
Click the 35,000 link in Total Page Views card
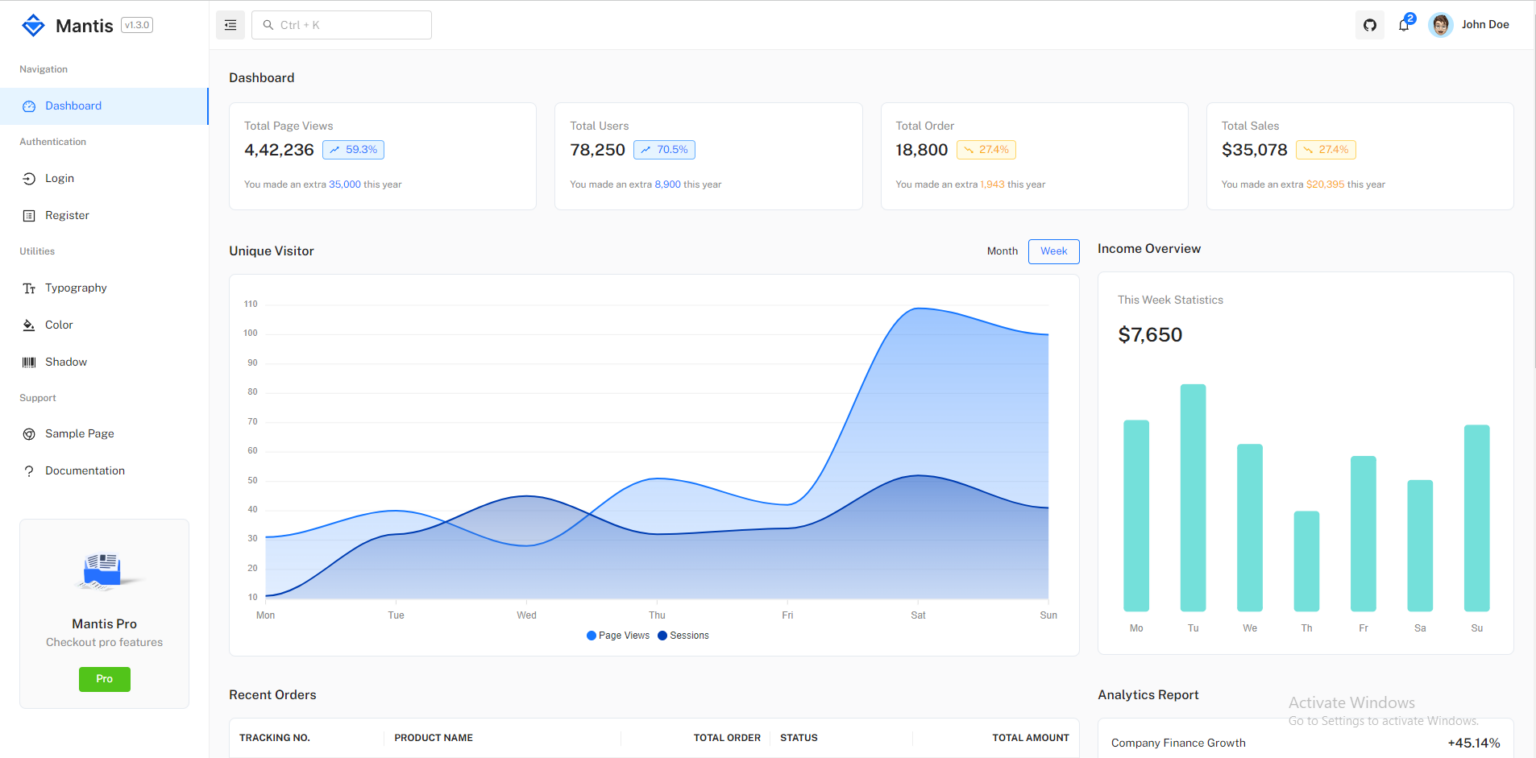pyautogui.click(x=345, y=184)
